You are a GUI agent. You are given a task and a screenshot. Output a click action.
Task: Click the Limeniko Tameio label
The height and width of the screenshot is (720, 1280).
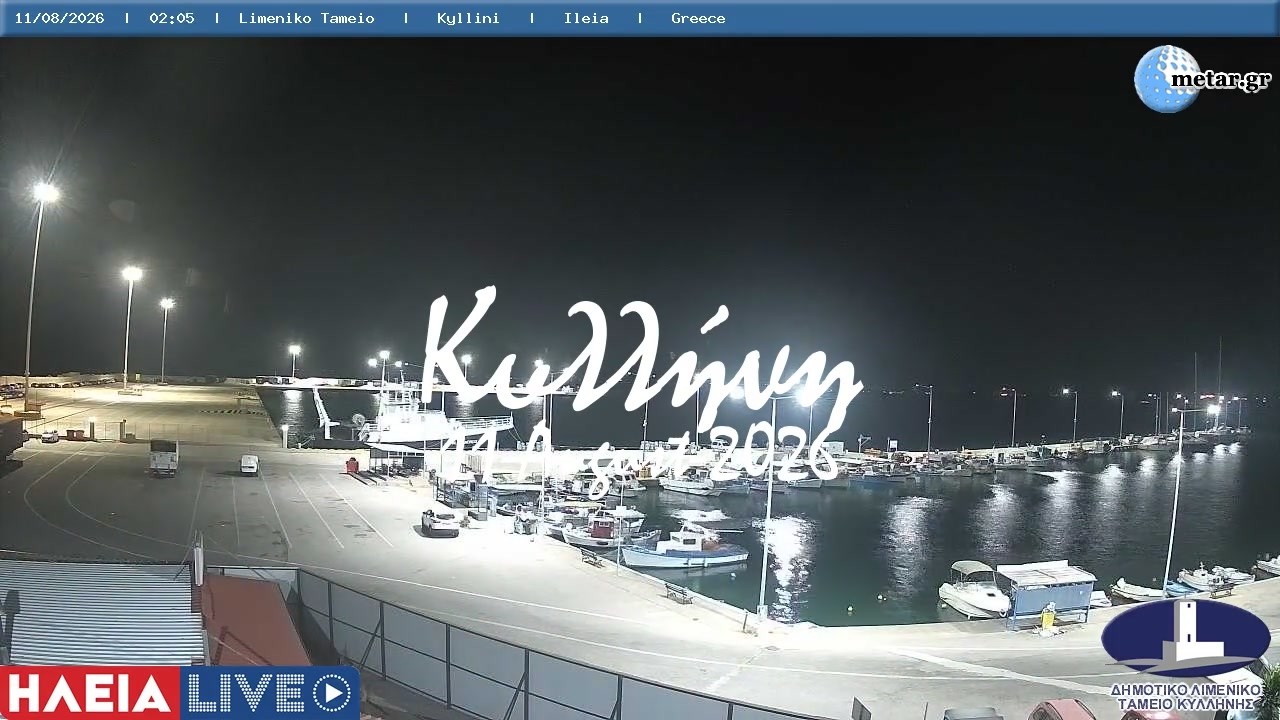point(307,18)
